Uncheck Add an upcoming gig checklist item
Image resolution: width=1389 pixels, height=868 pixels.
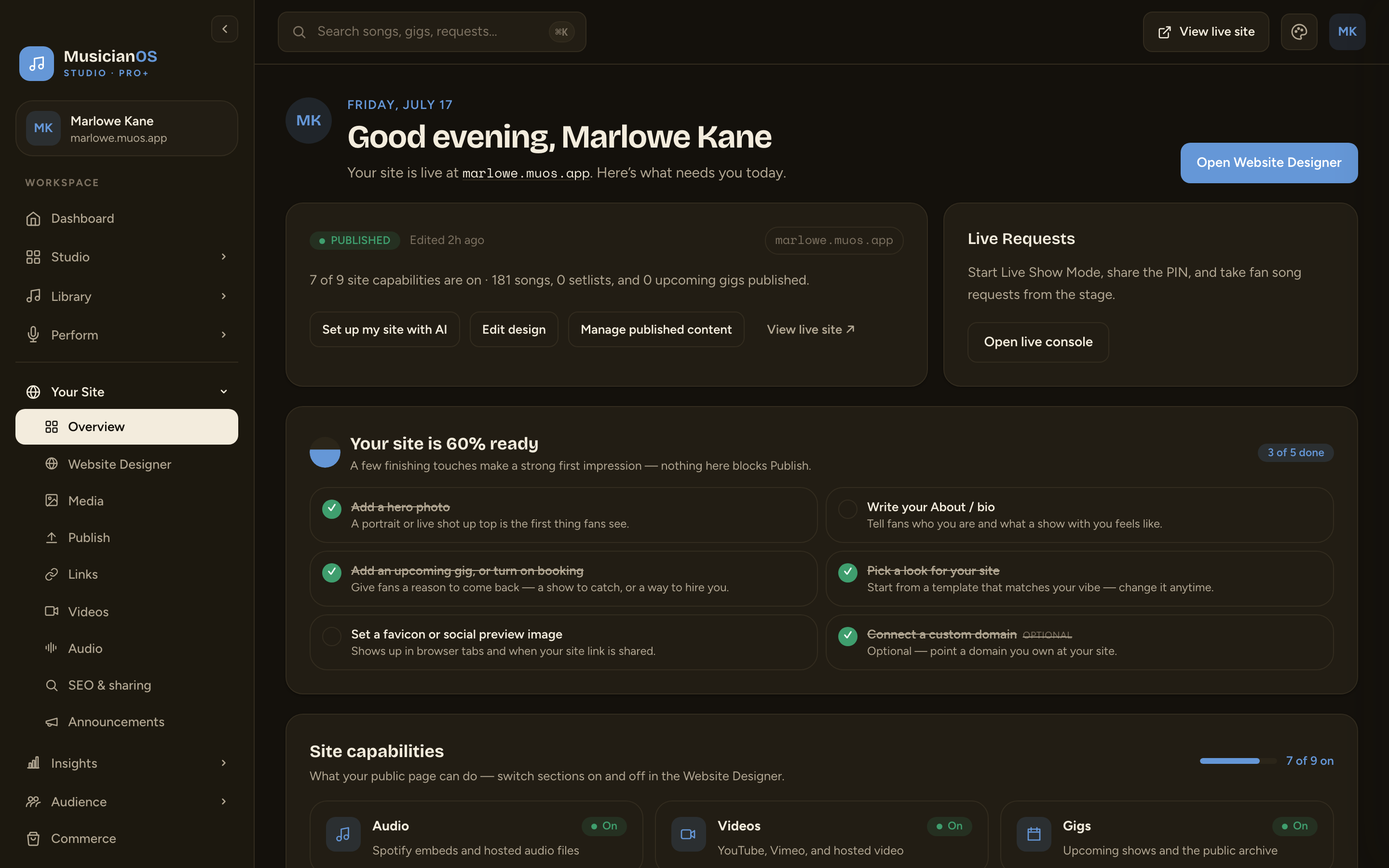332,572
